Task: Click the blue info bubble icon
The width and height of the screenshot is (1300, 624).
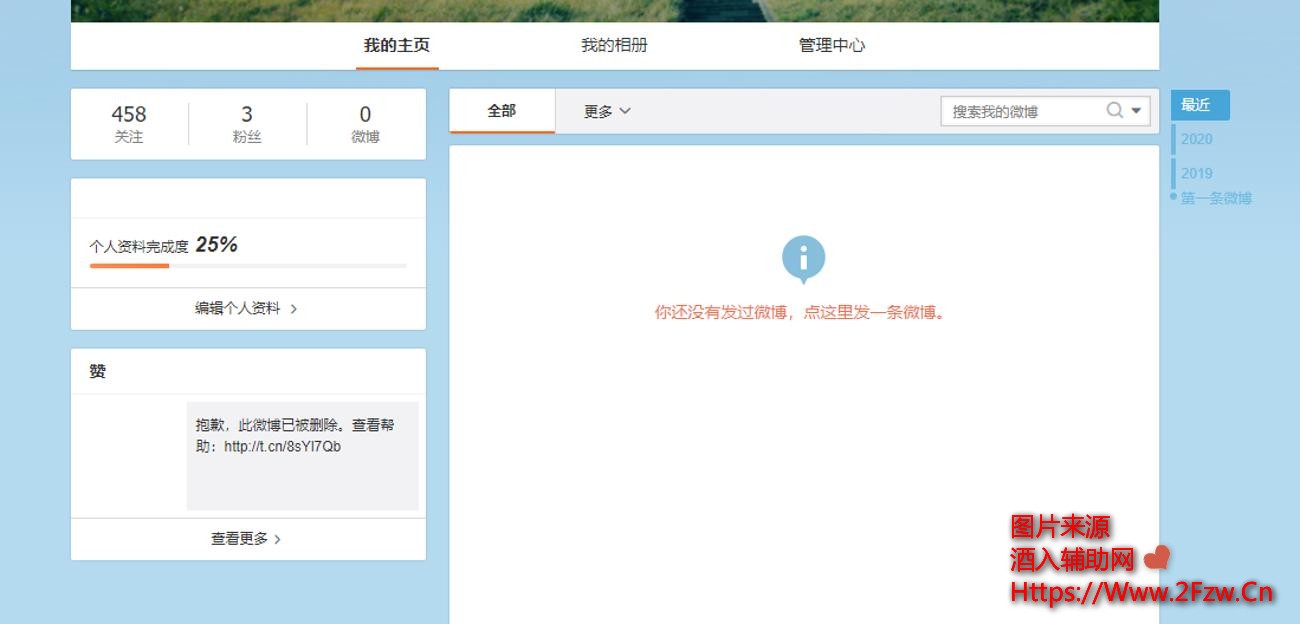Action: click(803, 259)
